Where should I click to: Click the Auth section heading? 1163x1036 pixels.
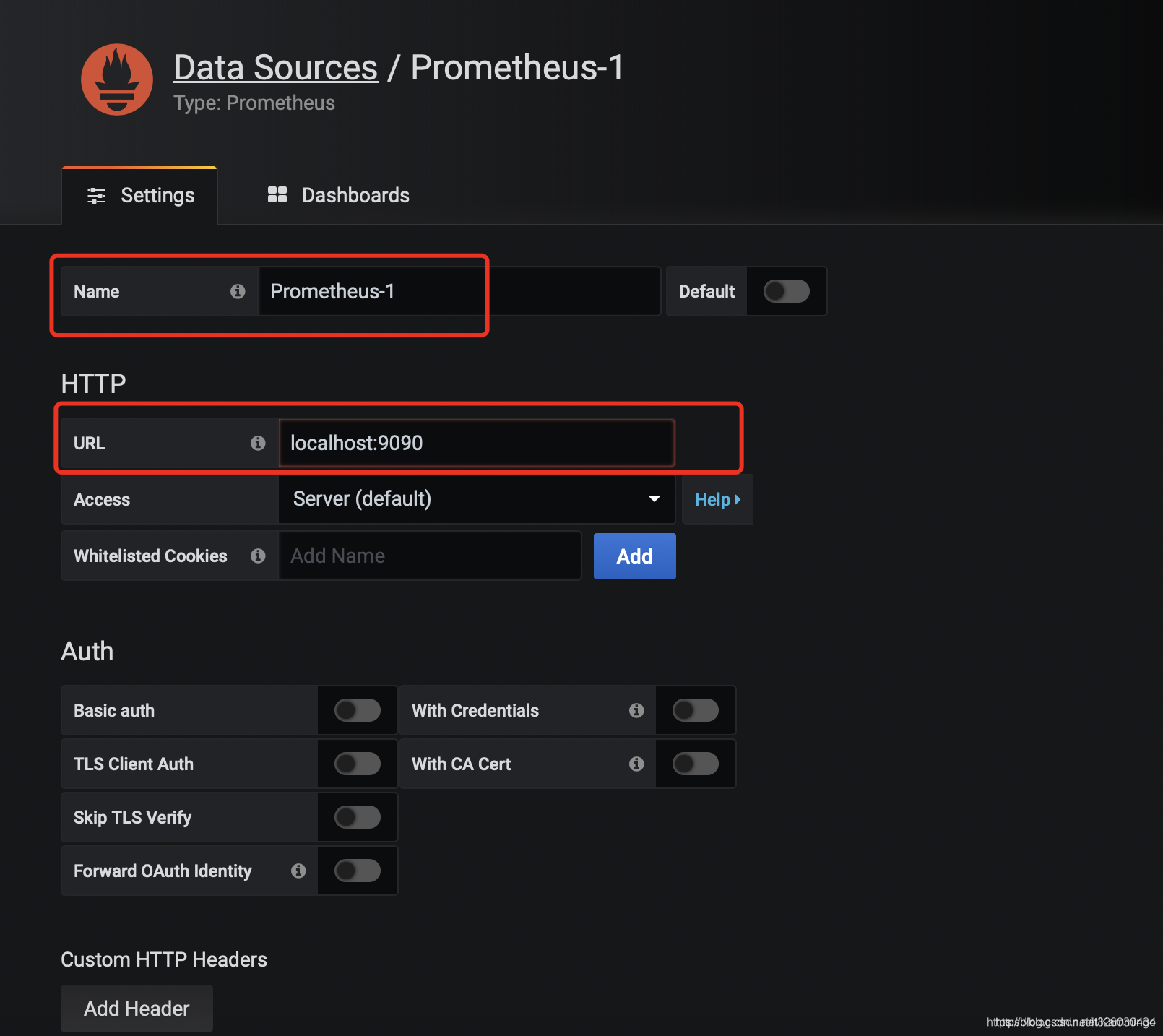point(87,651)
